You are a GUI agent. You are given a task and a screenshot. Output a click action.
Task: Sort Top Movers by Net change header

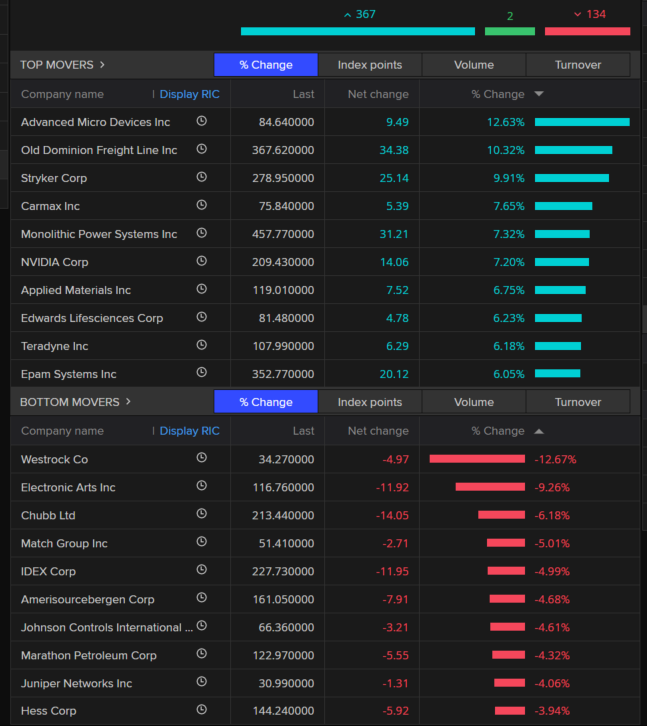[x=378, y=94]
